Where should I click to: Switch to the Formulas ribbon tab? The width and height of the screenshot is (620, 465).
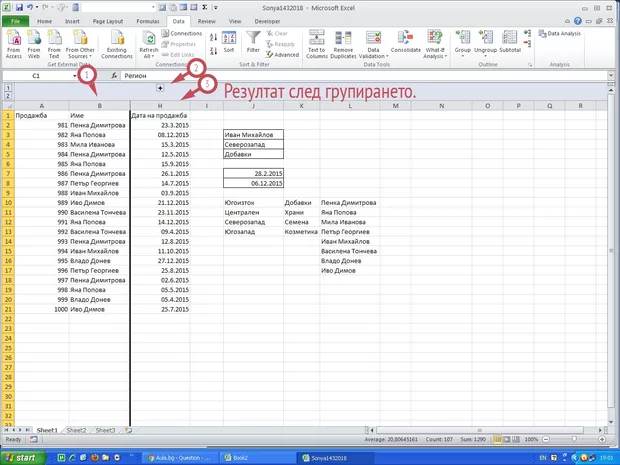[x=147, y=19]
